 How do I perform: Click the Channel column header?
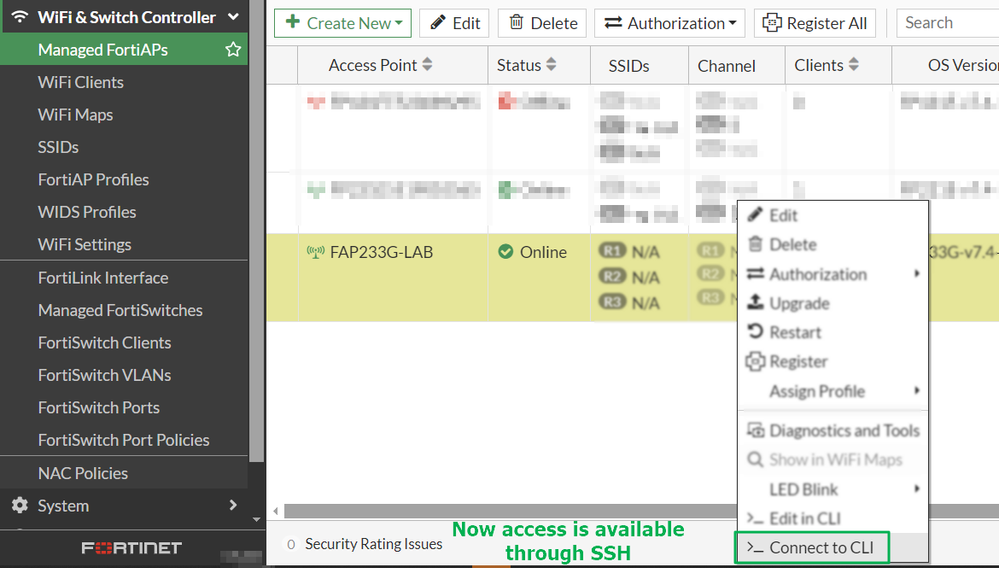(726, 66)
